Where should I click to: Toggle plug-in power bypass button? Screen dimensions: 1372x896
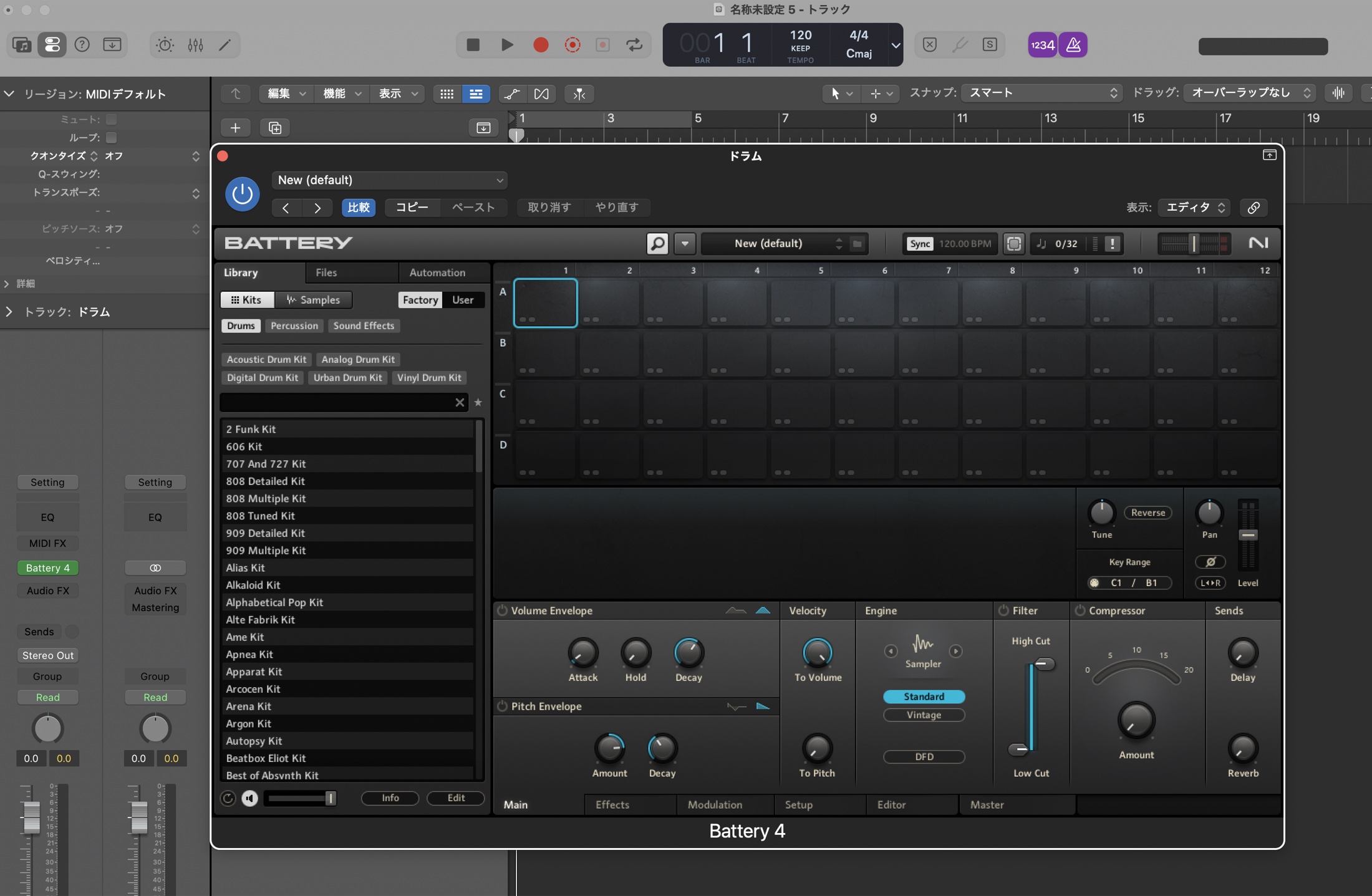(x=242, y=194)
